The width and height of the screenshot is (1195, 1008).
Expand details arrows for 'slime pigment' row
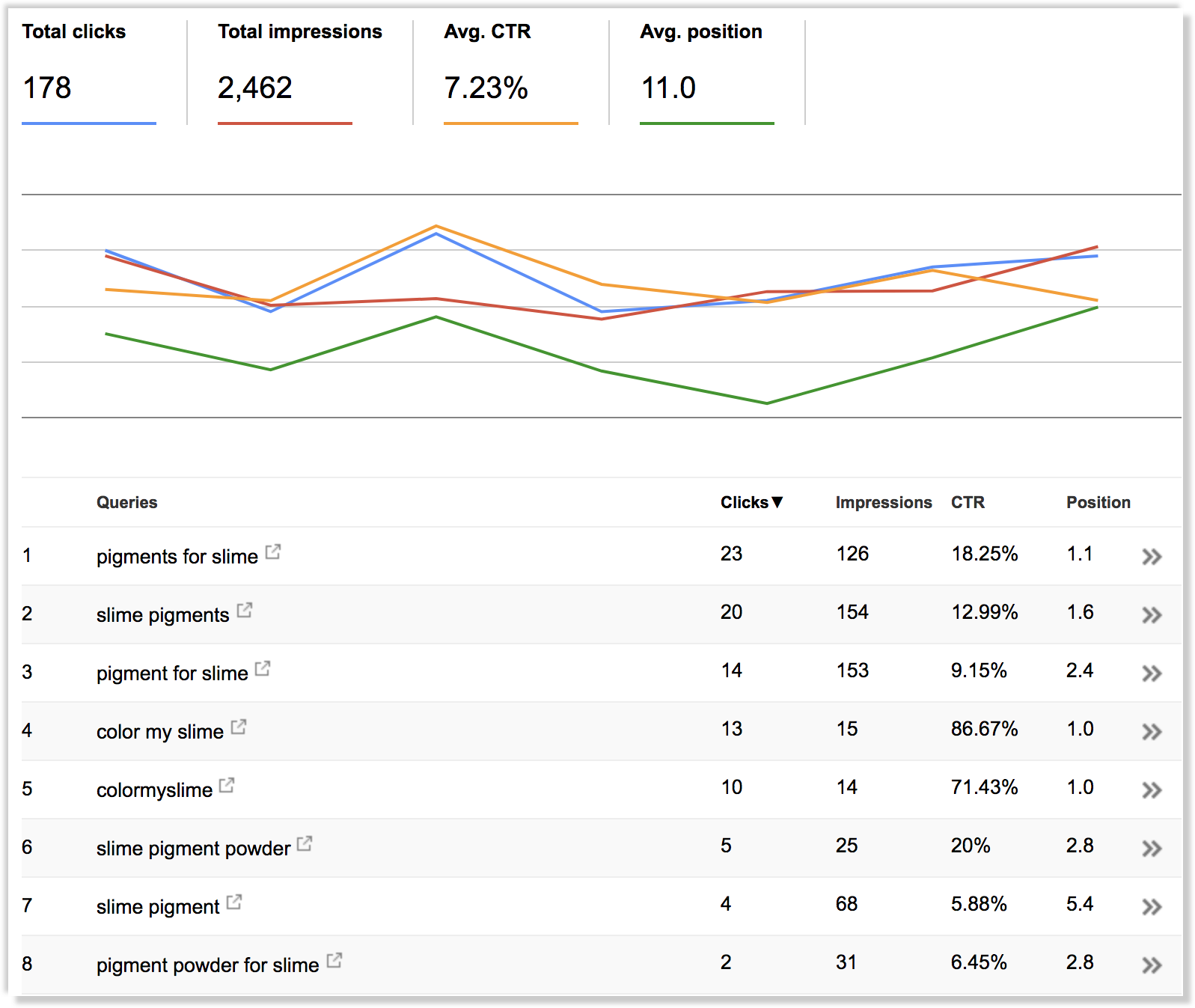click(x=1152, y=907)
